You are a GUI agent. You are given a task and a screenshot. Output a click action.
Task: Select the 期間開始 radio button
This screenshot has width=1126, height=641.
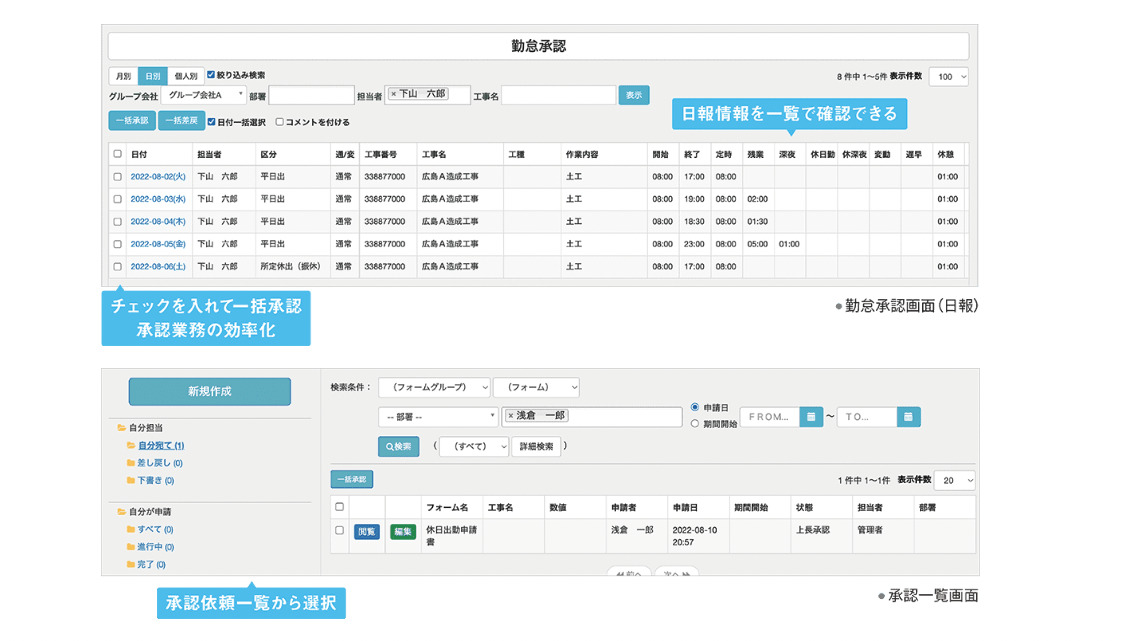click(694, 424)
